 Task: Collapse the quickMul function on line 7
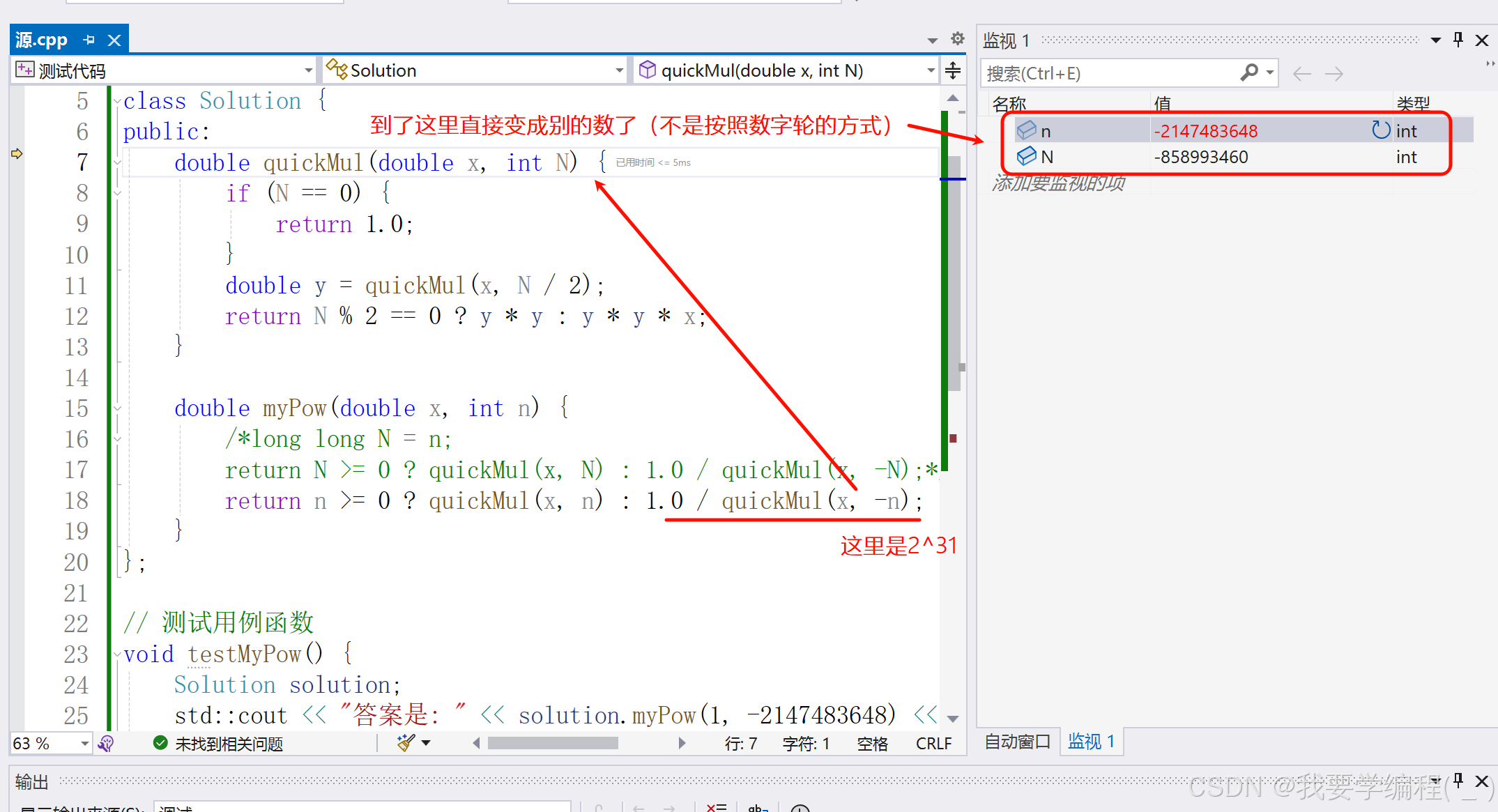pos(117,163)
